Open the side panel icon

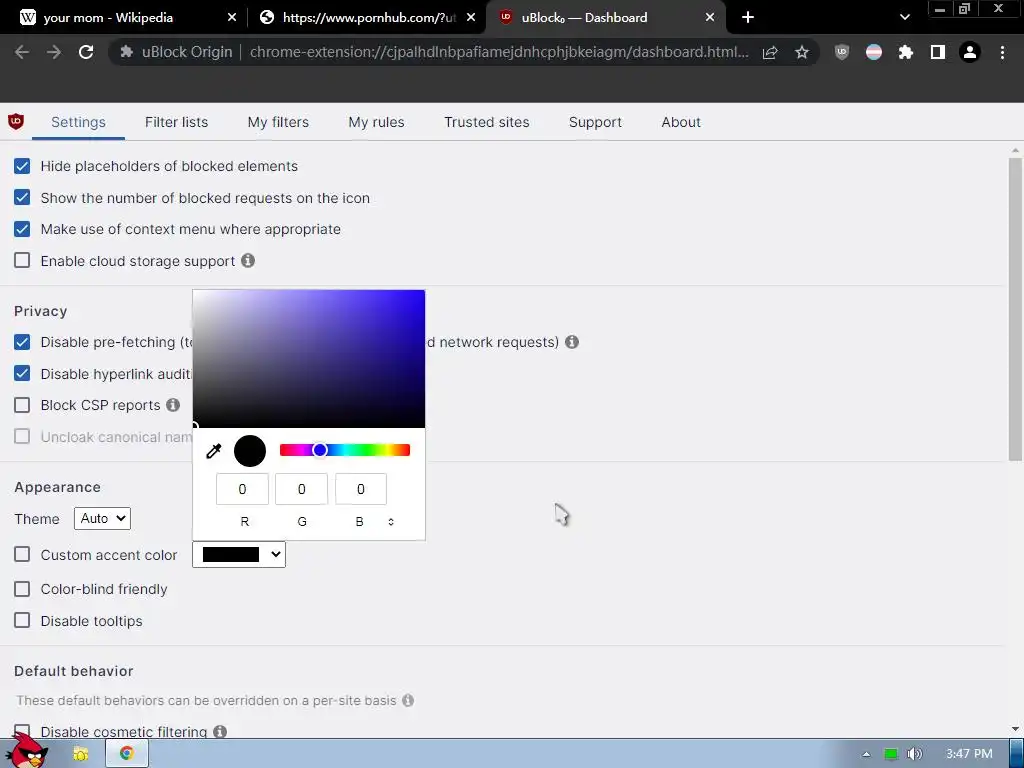pos(938,52)
